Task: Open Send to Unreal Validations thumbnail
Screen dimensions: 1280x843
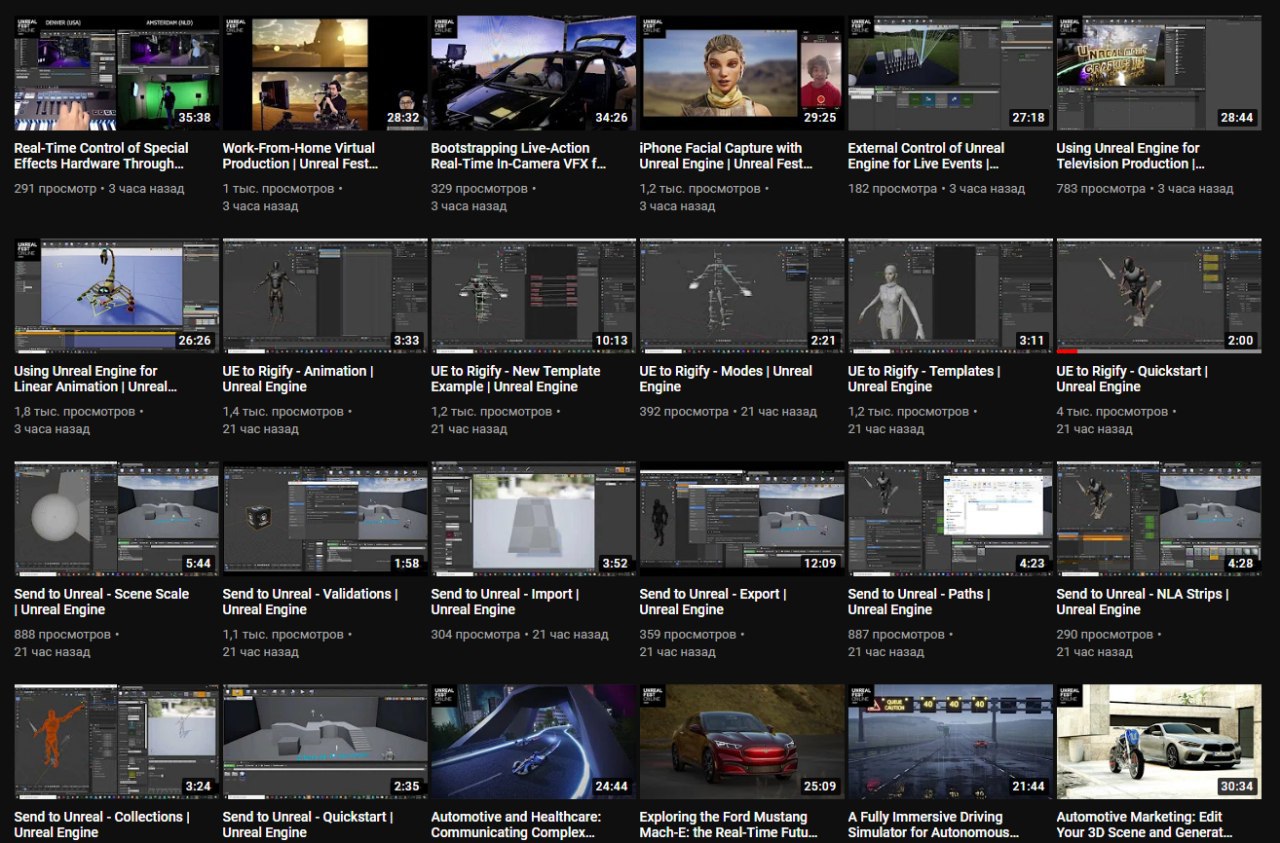Action: pos(325,519)
